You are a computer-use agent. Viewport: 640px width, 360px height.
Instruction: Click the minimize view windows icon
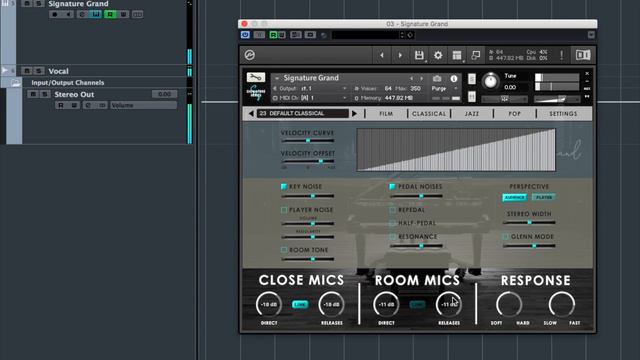click(476, 55)
